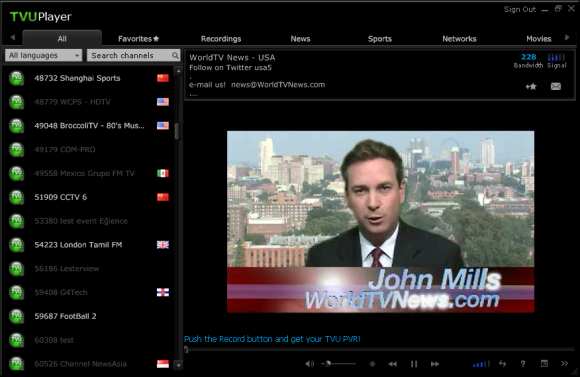Click the TVUPlayer logo

(41, 17)
